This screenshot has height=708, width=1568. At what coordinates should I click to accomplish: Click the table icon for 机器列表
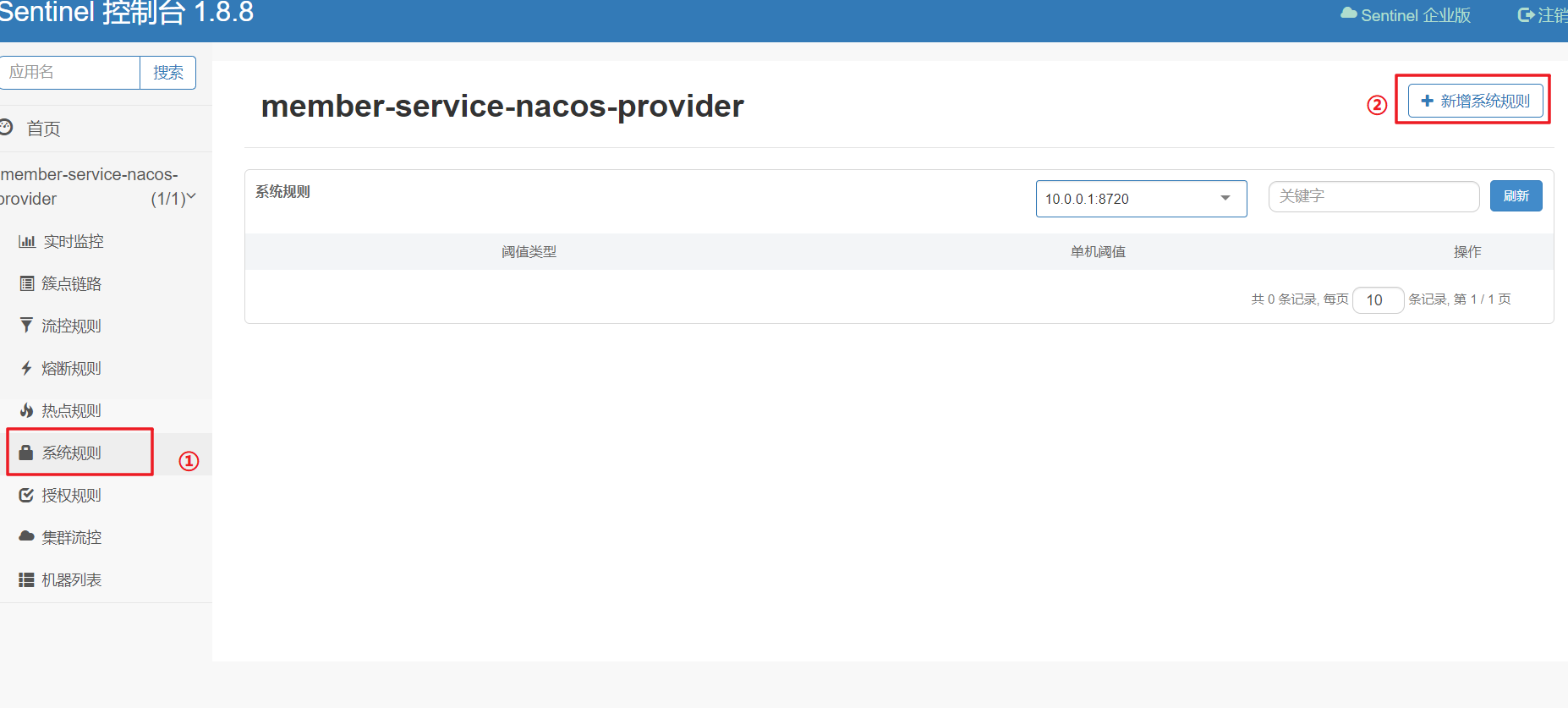pyautogui.click(x=26, y=579)
